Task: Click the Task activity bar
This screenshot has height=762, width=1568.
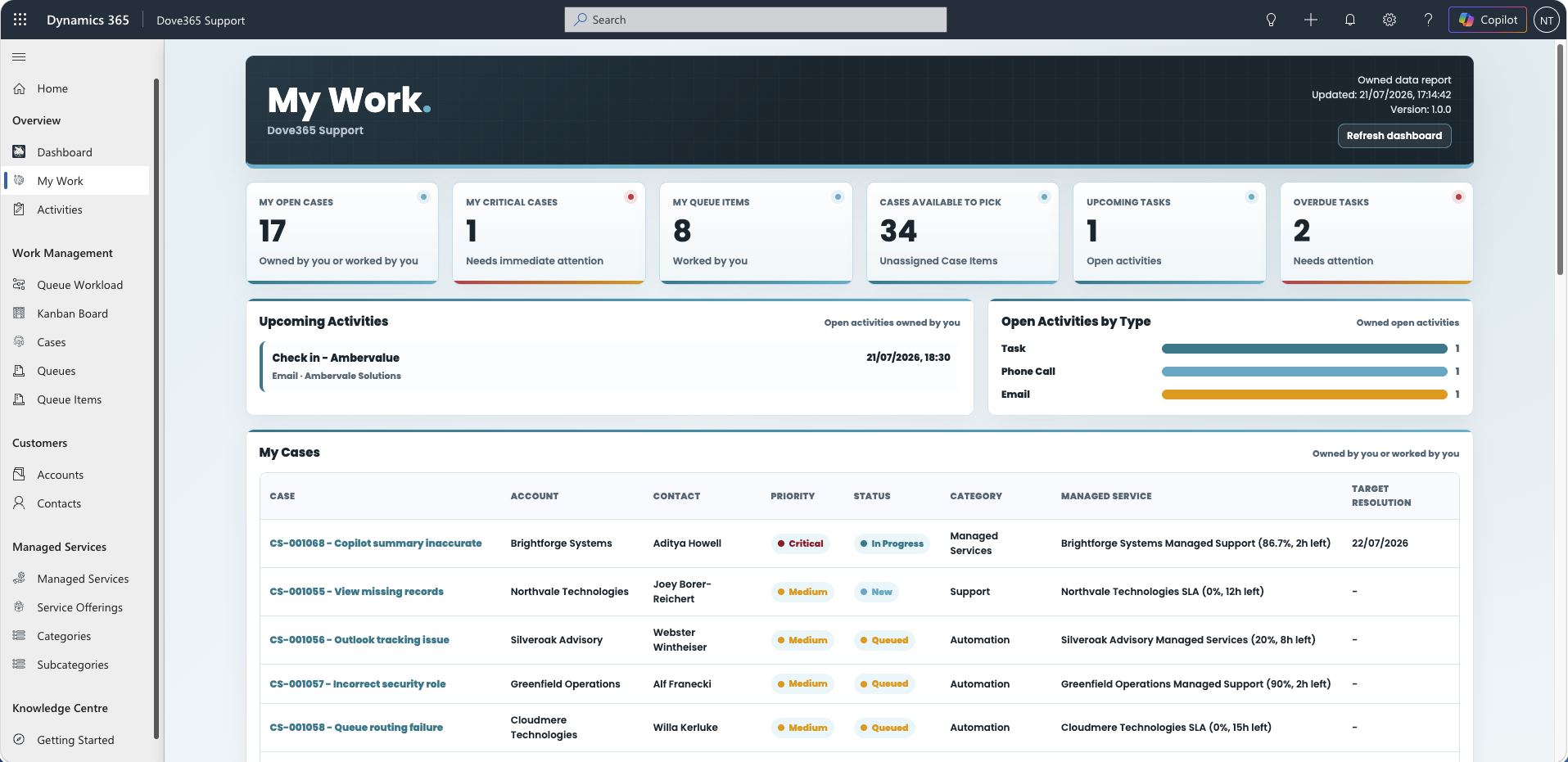Action: tap(1304, 349)
